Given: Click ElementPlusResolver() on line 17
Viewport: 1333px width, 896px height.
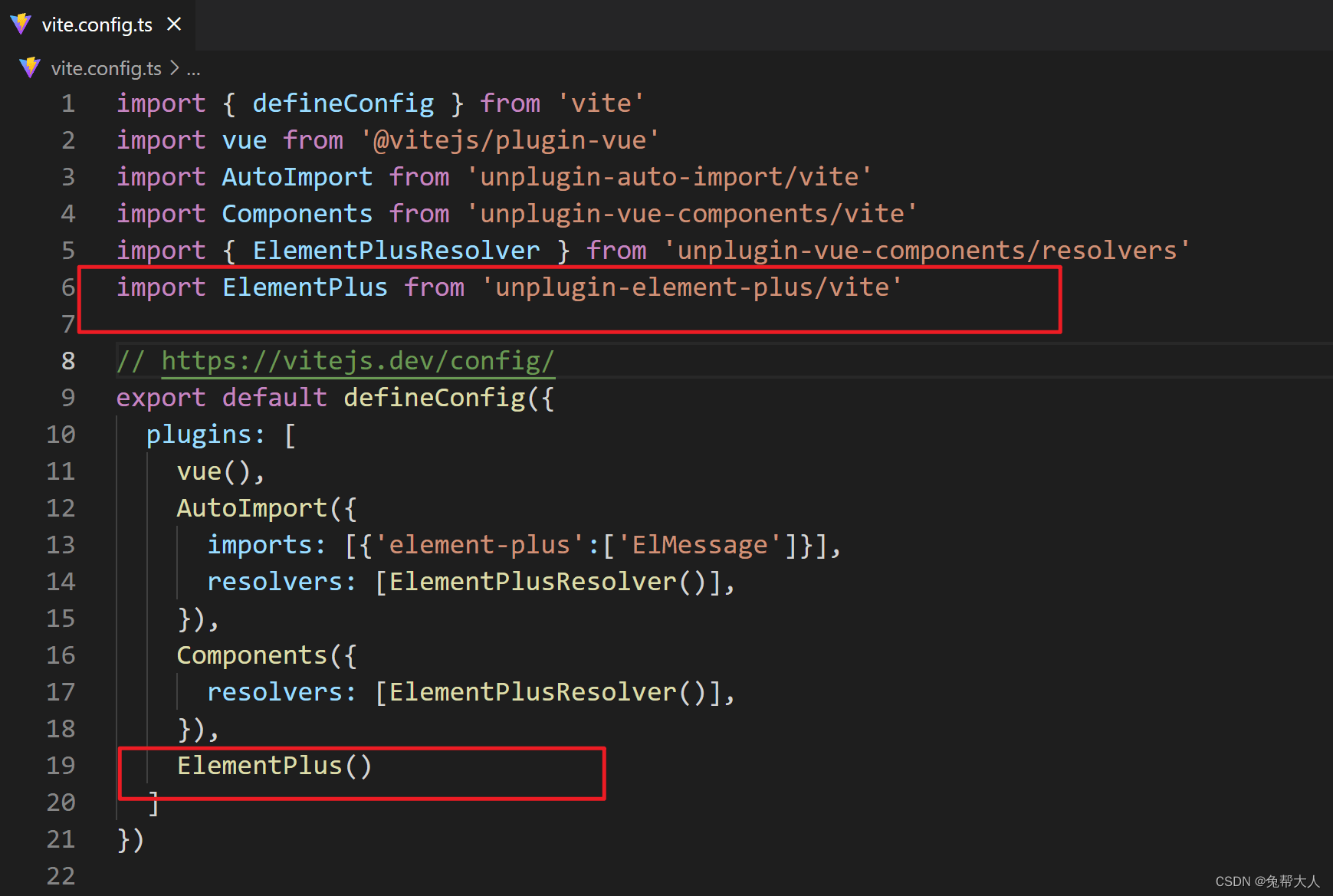Looking at the screenshot, I should 547,692.
